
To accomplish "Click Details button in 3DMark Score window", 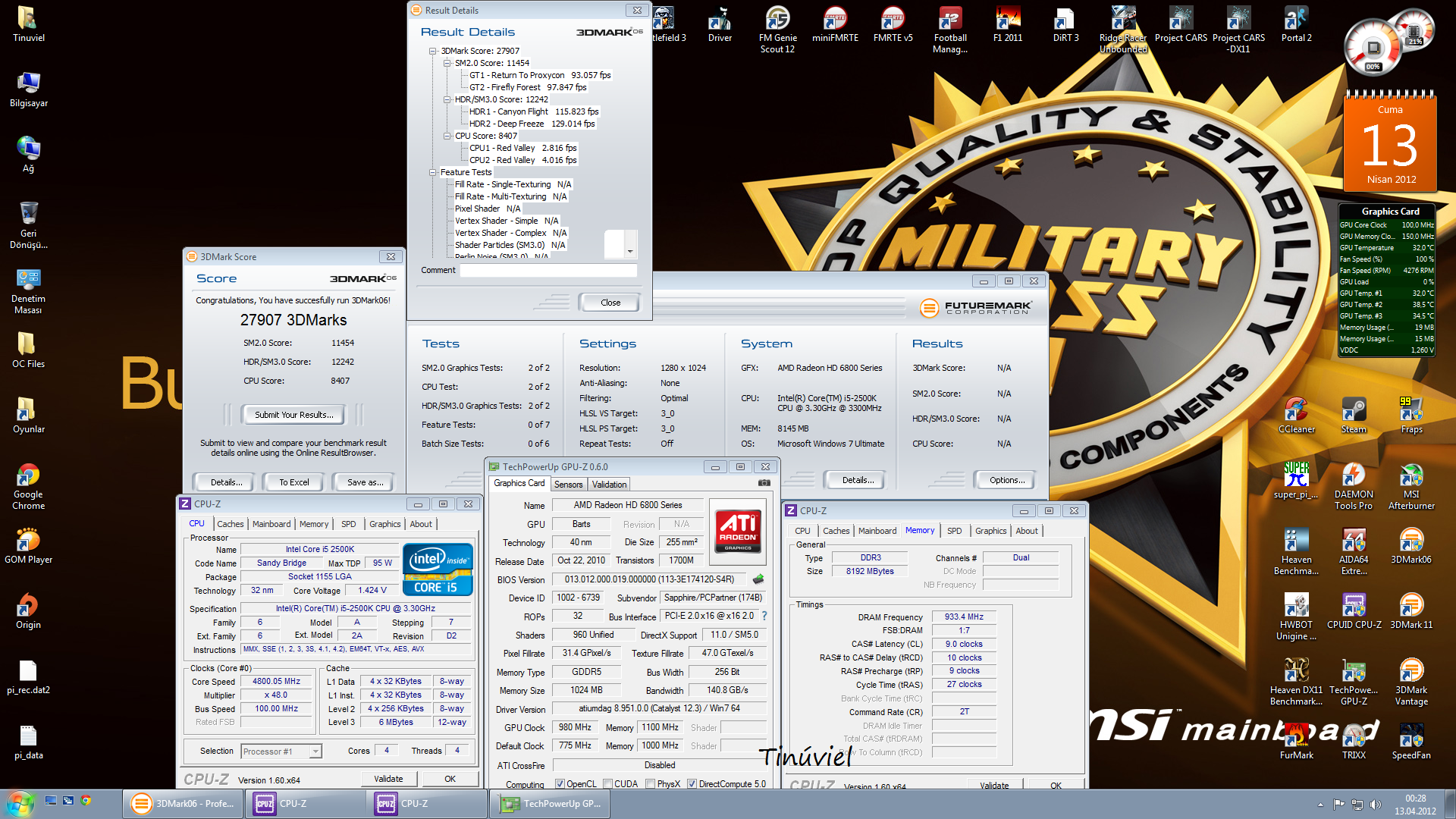I will (x=226, y=482).
